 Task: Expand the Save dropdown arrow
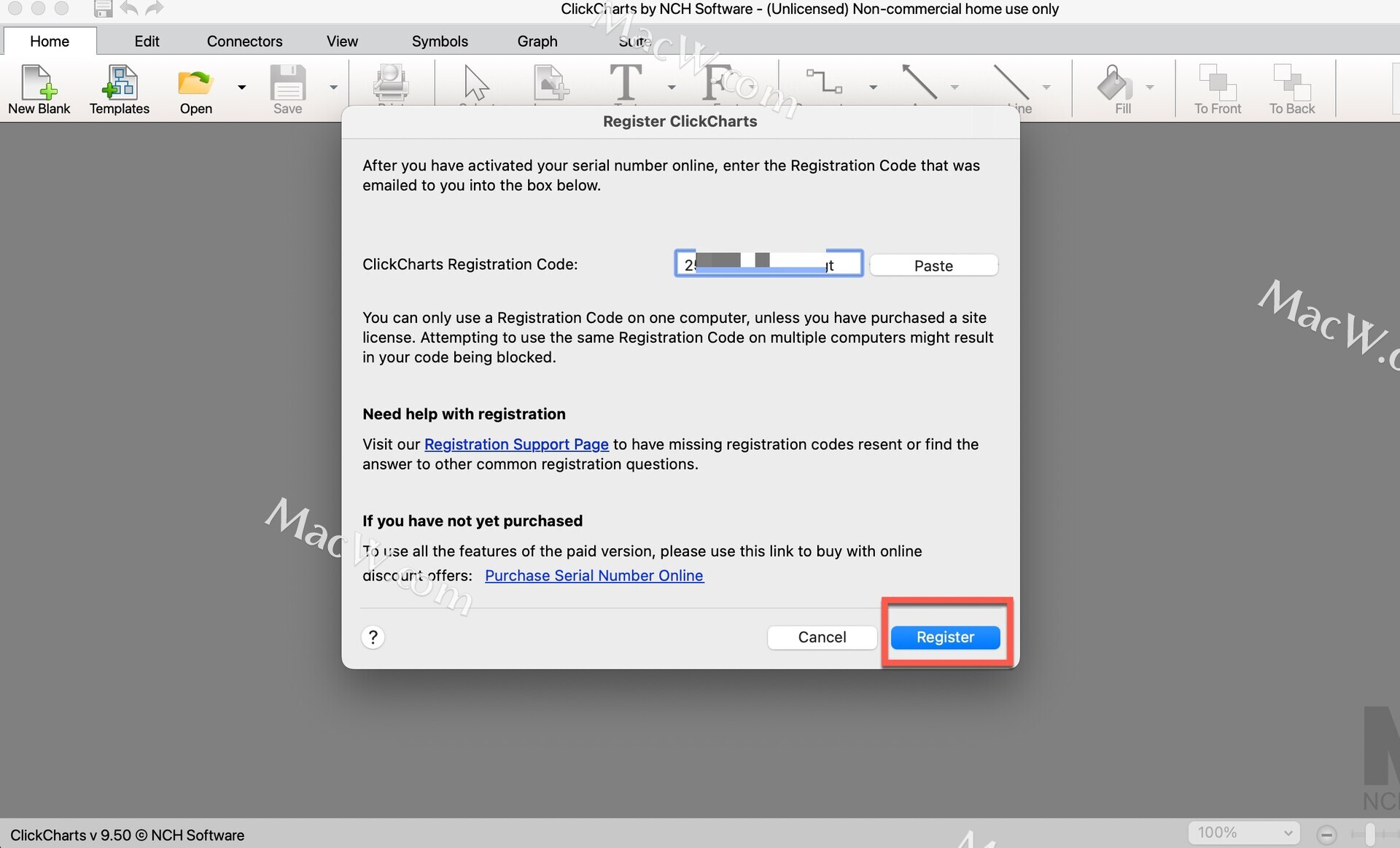[333, 87]
